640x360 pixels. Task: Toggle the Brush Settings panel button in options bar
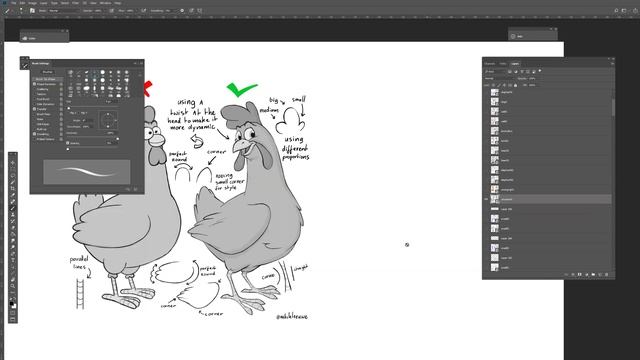pyautogui.click(x=32, y=11)
